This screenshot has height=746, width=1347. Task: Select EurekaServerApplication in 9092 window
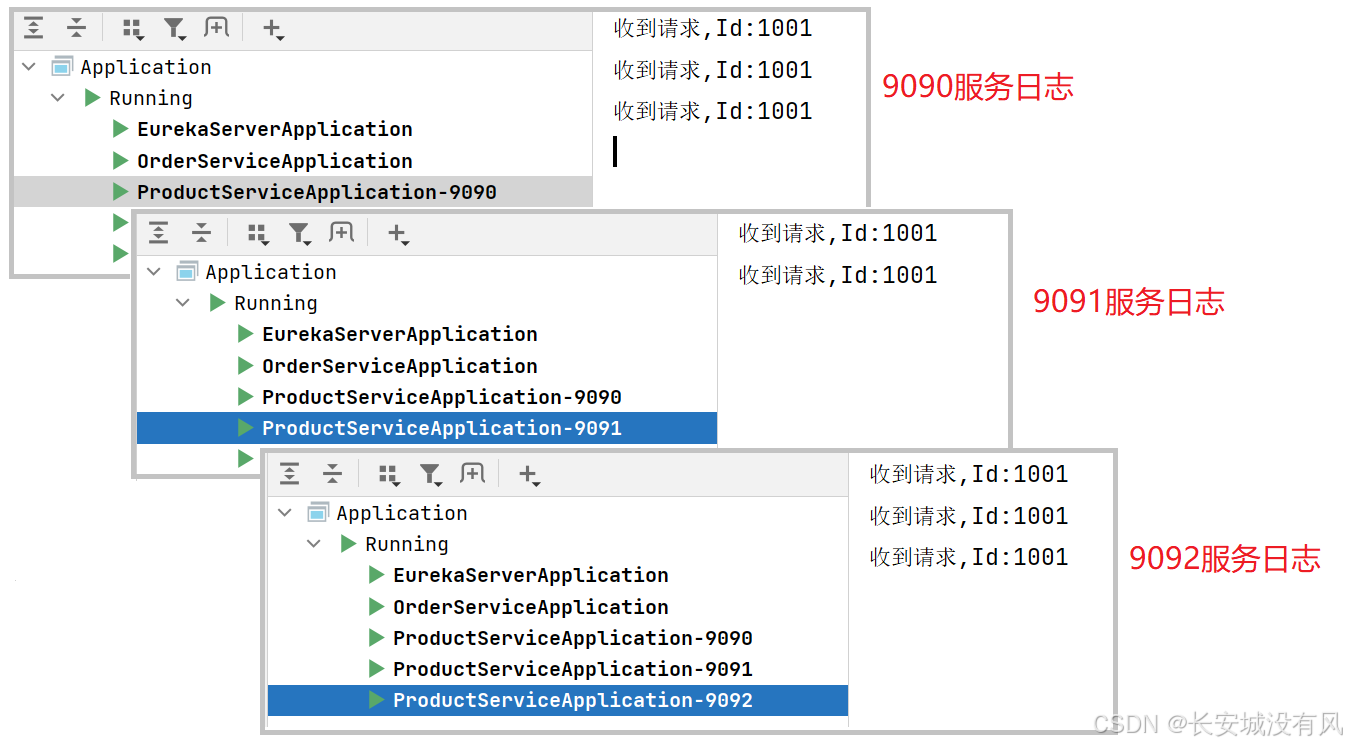click(x=559, y=575)
